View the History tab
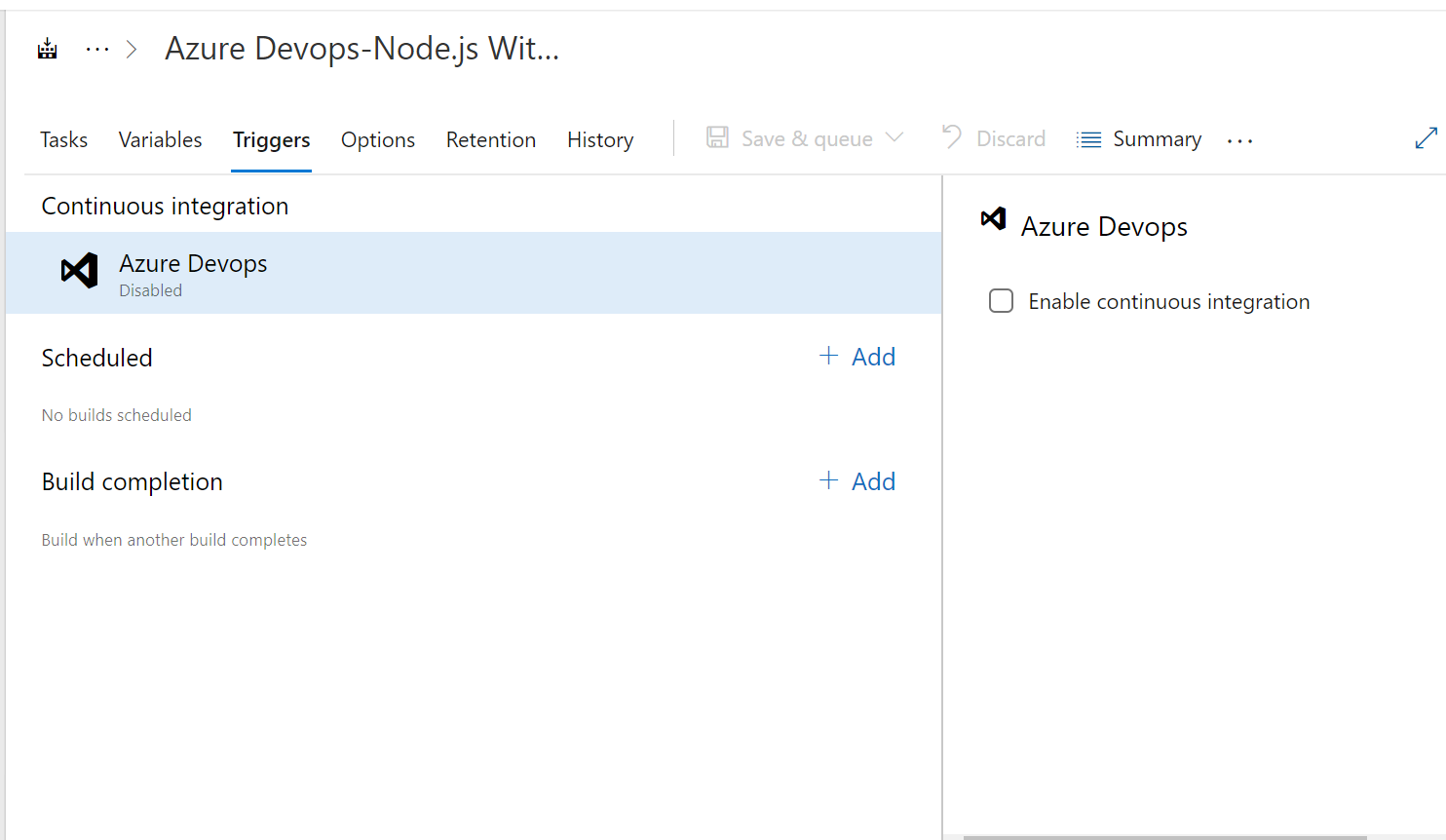1446x840 pixels. [600, 139]
